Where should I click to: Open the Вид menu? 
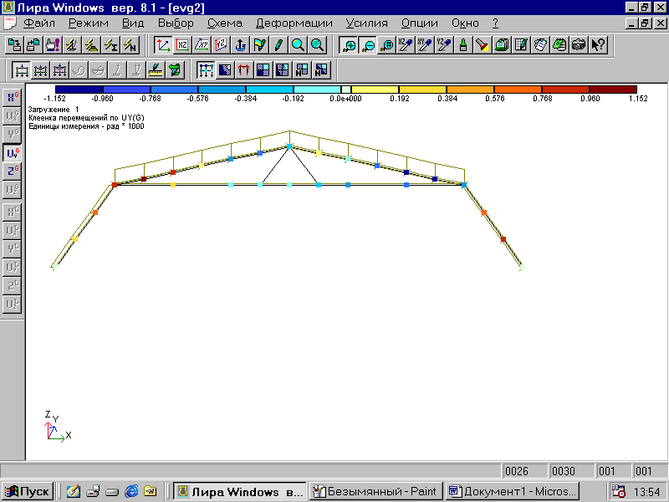coord(133,23)
